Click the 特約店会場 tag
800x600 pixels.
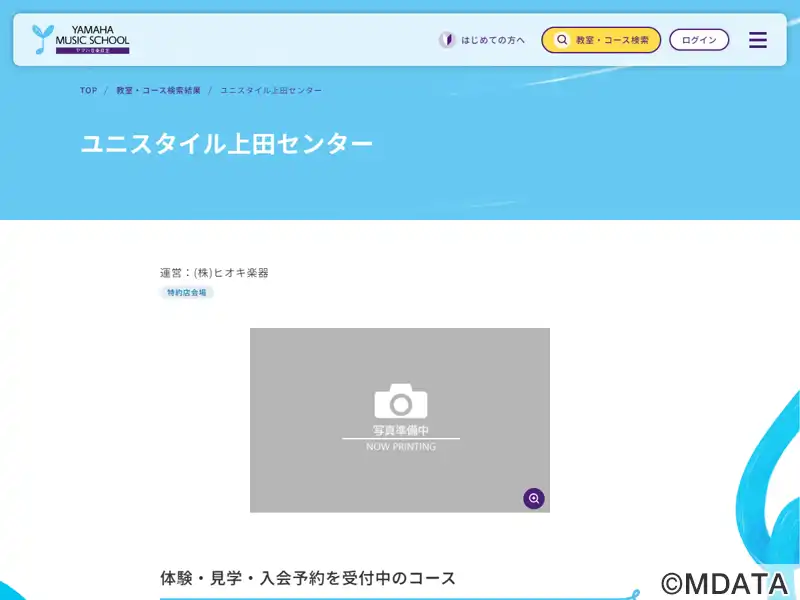[187, 293]
